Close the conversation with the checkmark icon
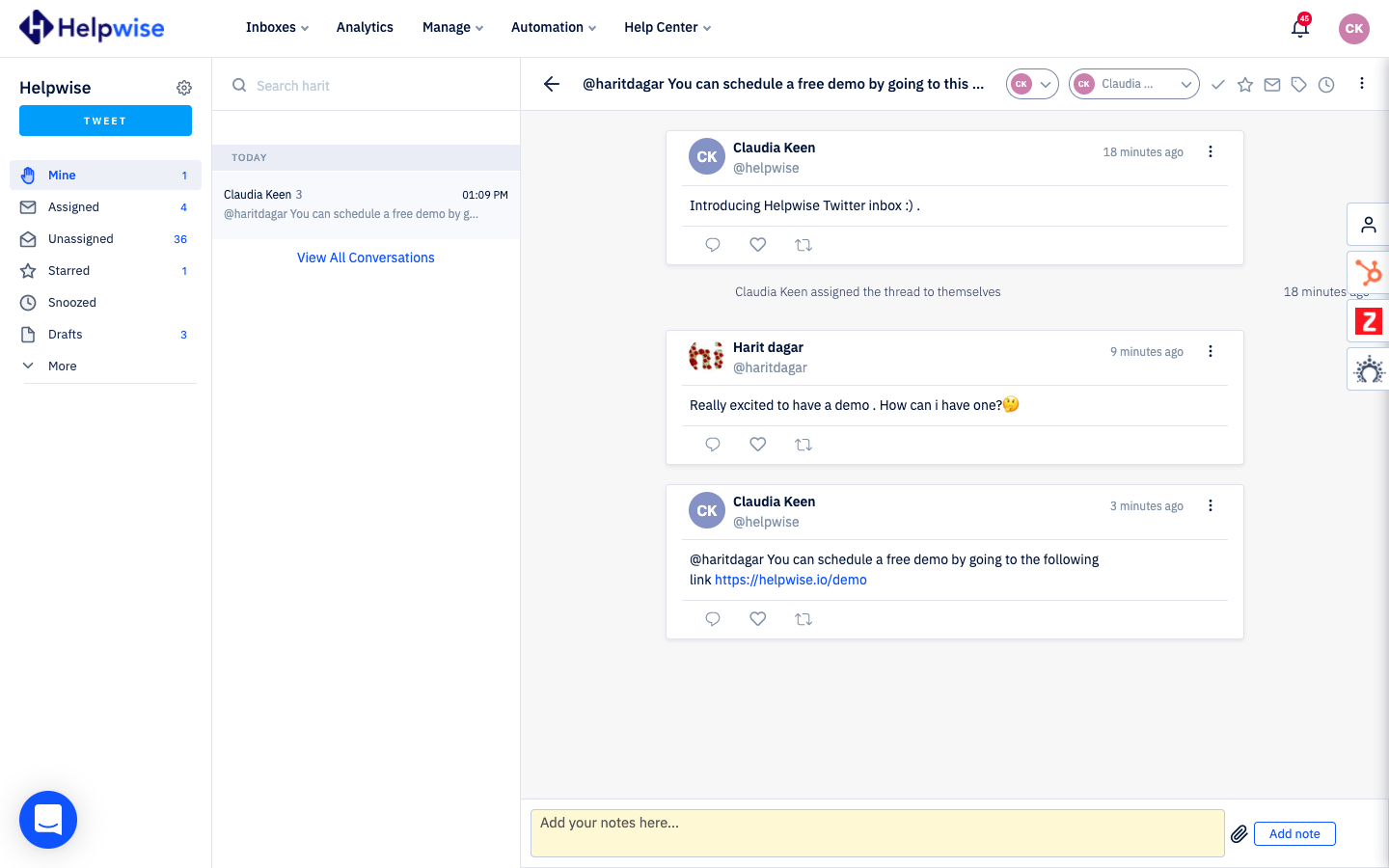This screenshot has height=868, width=1389. point(1217,84)
